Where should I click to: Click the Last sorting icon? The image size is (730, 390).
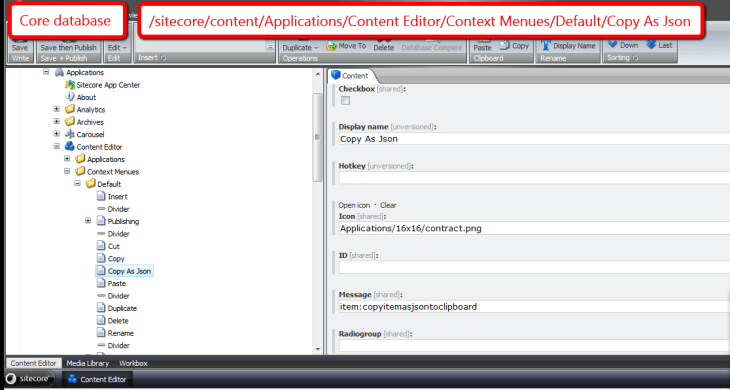click(651, 45)
